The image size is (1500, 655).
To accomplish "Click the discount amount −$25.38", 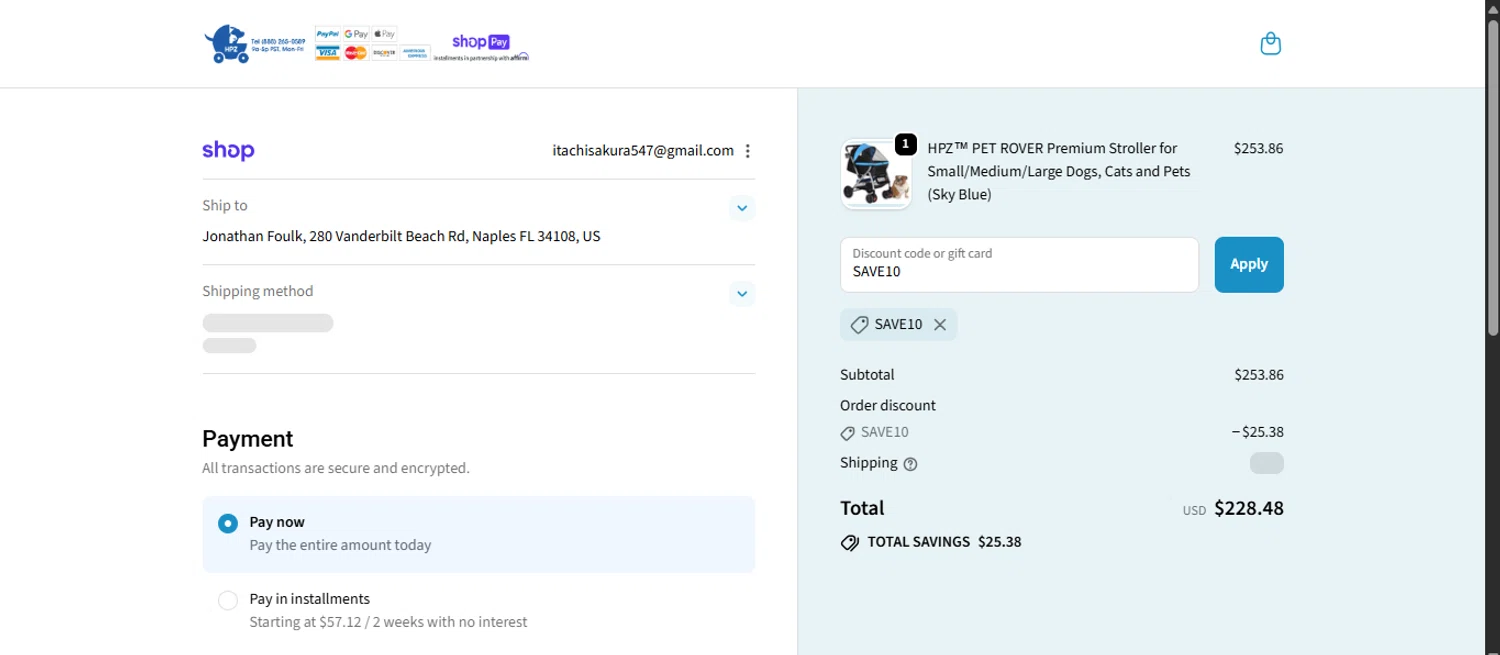I will (x=1257, y=433).
